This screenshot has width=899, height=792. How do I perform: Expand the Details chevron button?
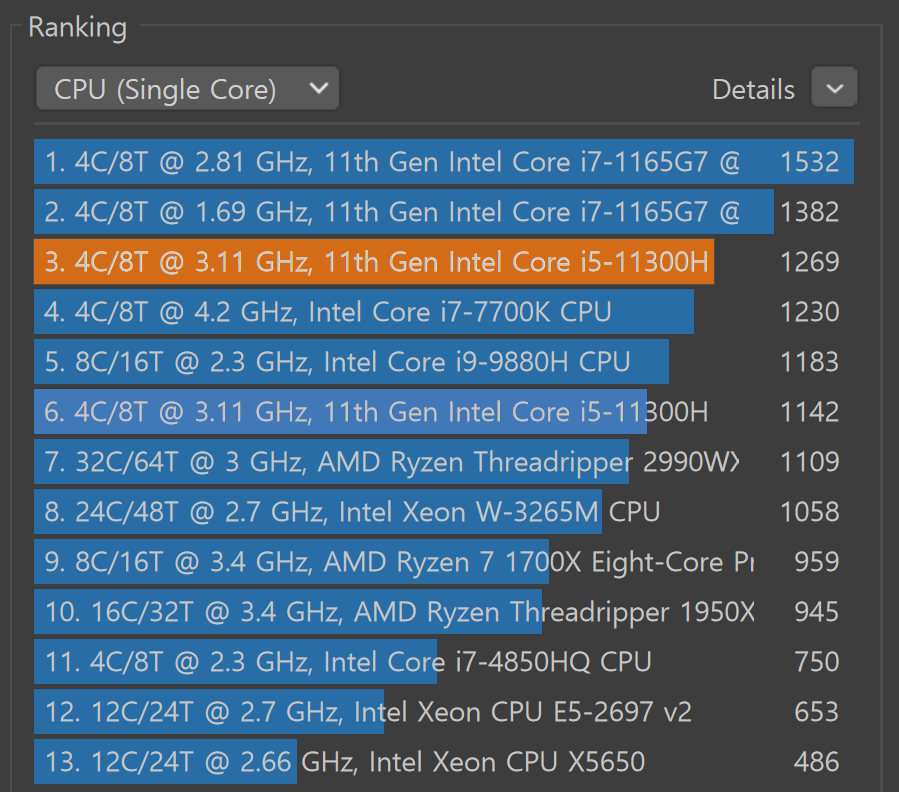834,88
